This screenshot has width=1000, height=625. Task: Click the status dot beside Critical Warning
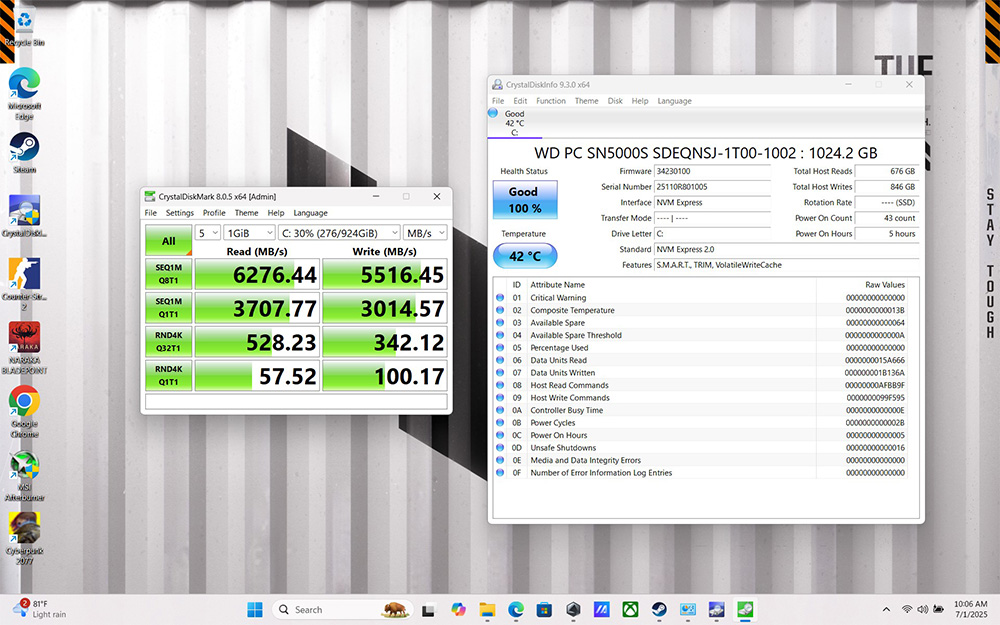[500, 298]
